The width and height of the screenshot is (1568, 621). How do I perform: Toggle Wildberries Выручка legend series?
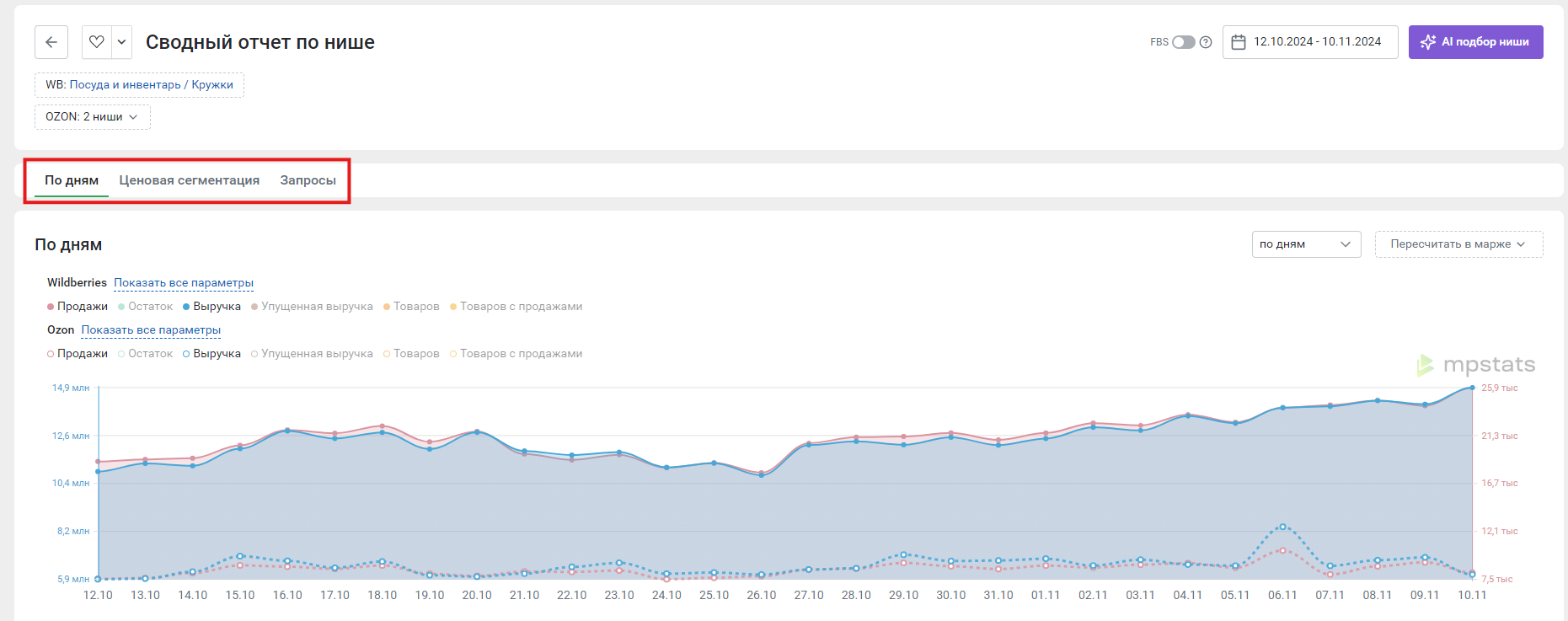[212, 307]
